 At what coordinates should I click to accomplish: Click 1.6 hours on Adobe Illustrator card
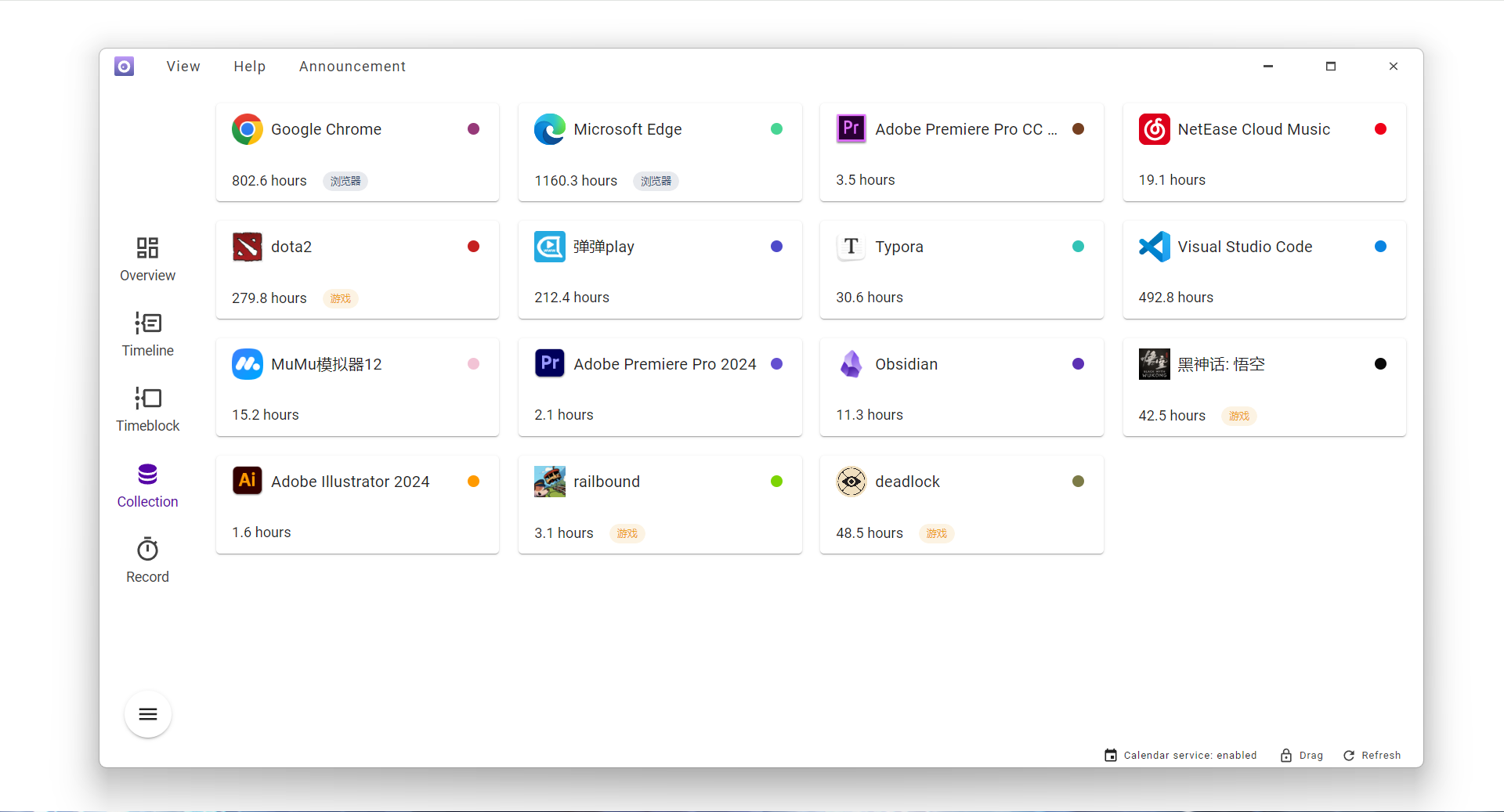[262, 532]
